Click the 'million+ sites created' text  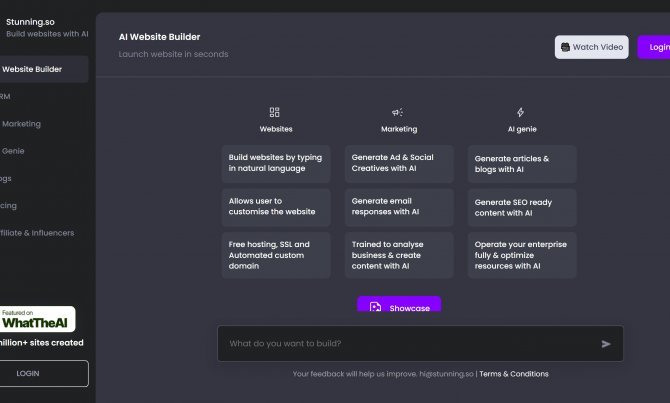(x=41, y=343)
